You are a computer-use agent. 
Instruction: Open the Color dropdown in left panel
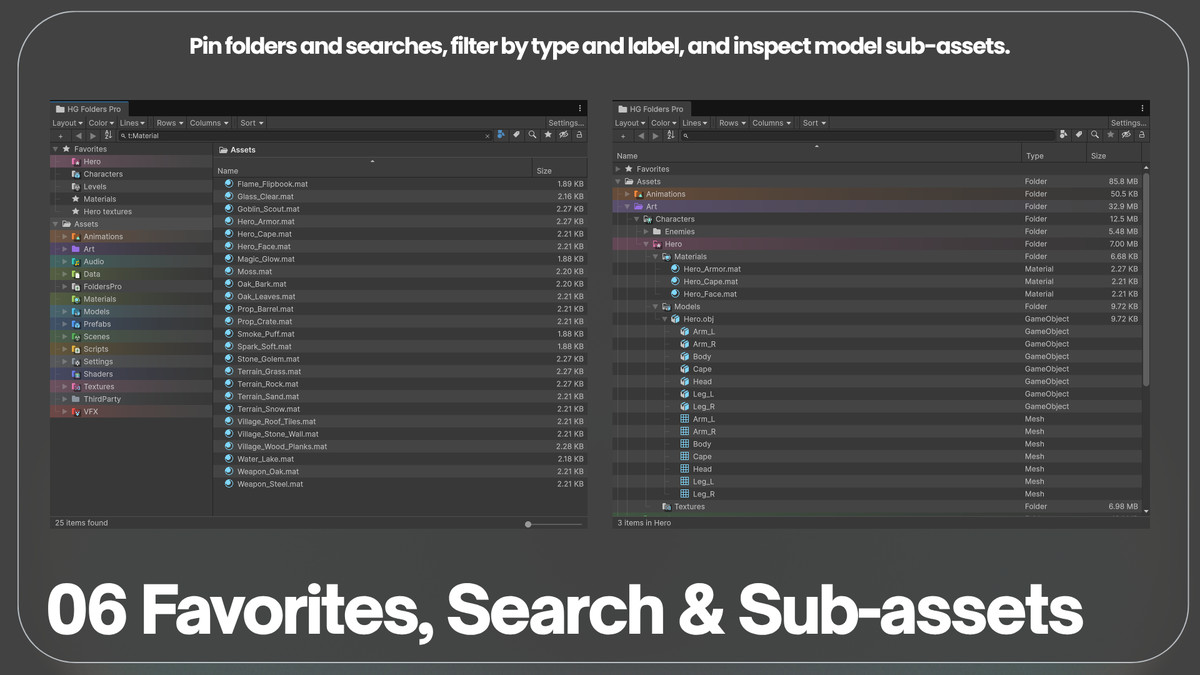[x=101, y=123]
